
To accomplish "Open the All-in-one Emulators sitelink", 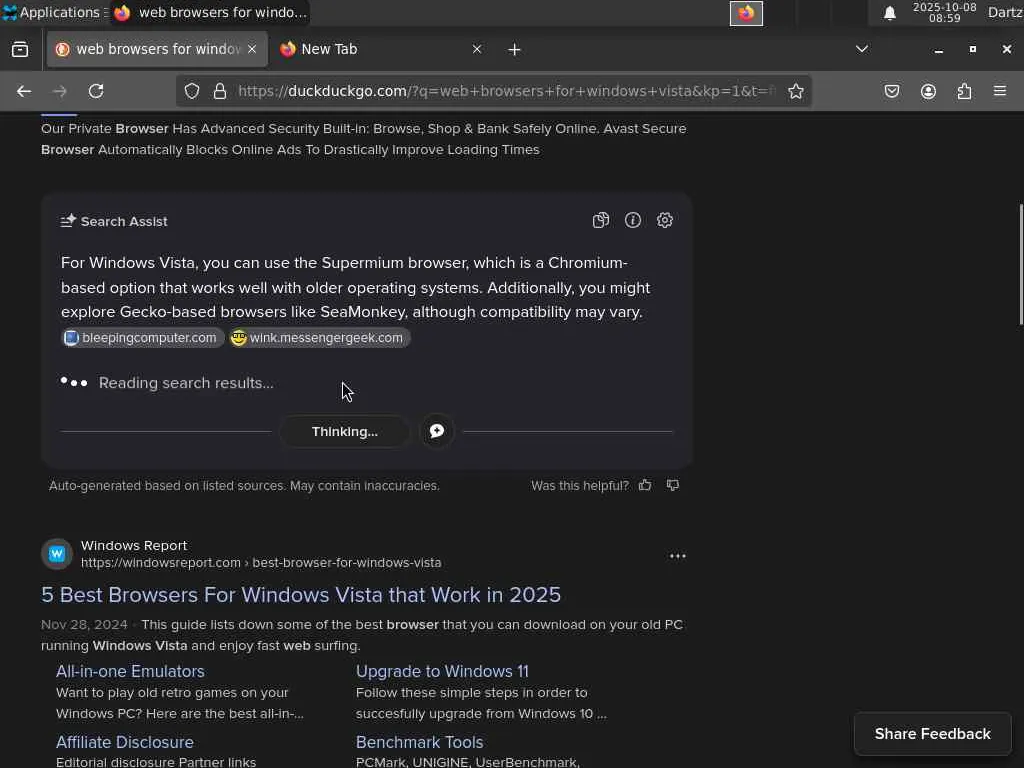I will [x=130, y=671].
